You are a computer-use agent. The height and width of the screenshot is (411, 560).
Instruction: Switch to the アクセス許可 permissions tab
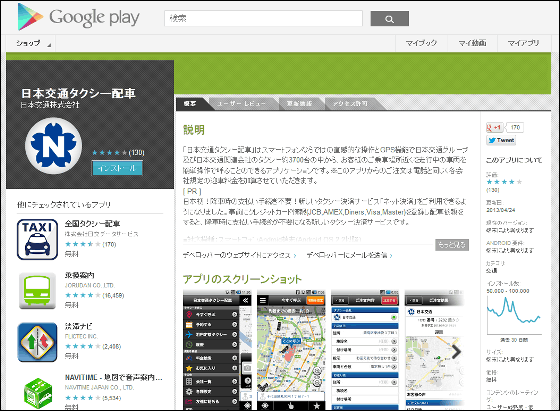pyautogui.click(x=350, y=104)
